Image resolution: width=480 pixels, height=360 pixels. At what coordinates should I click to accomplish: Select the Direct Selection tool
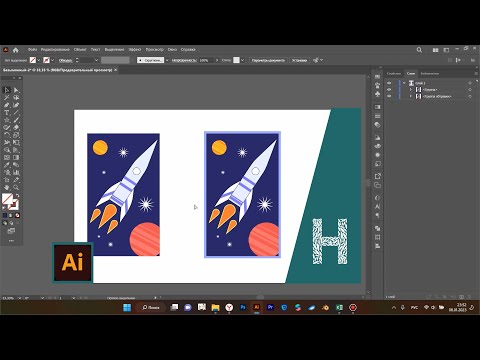[16, 90]
